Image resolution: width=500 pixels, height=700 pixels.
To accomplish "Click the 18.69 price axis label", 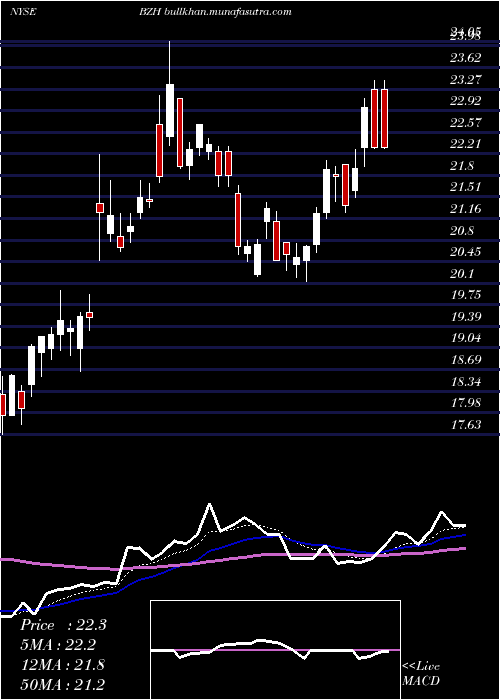I will (466, 359).
